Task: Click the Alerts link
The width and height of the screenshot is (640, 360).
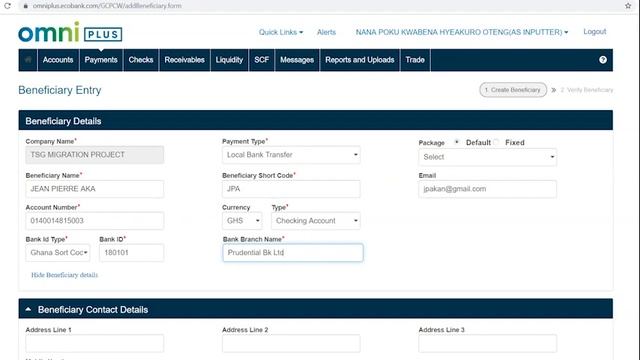Action: (327, 32)
